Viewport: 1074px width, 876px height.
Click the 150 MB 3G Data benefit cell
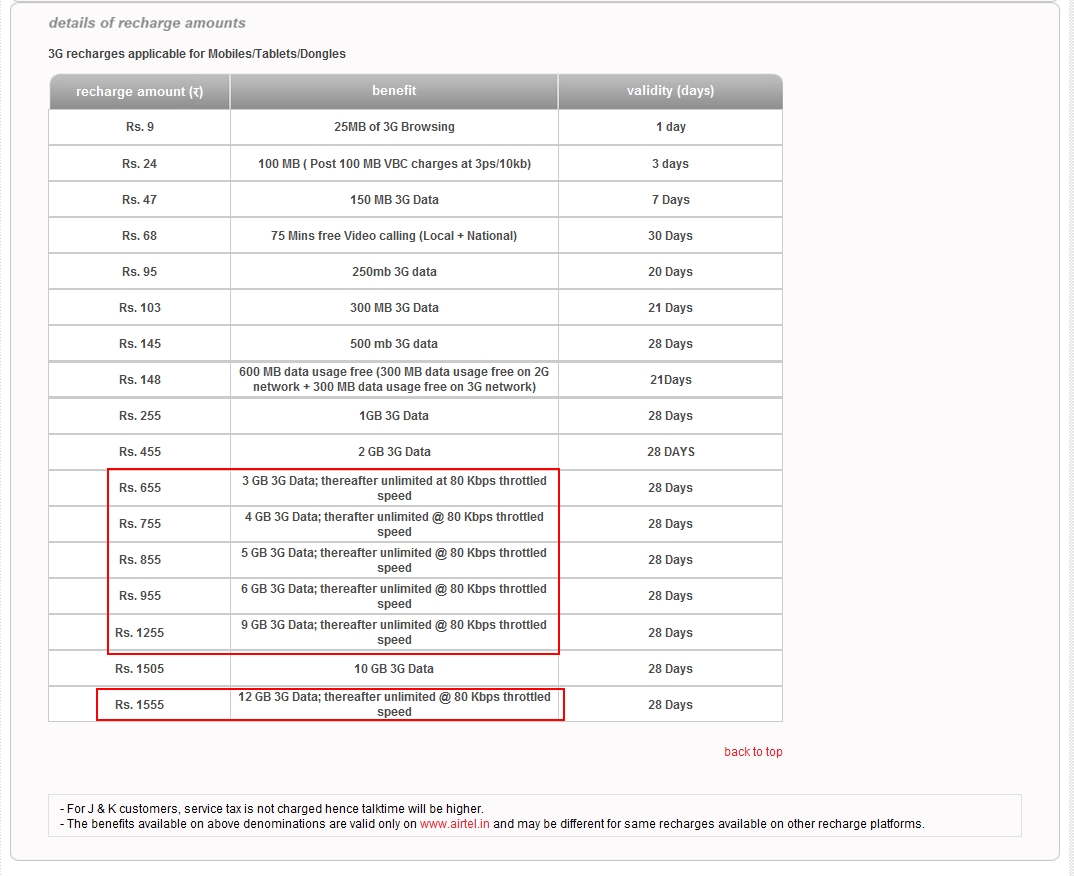pos(393,199)
